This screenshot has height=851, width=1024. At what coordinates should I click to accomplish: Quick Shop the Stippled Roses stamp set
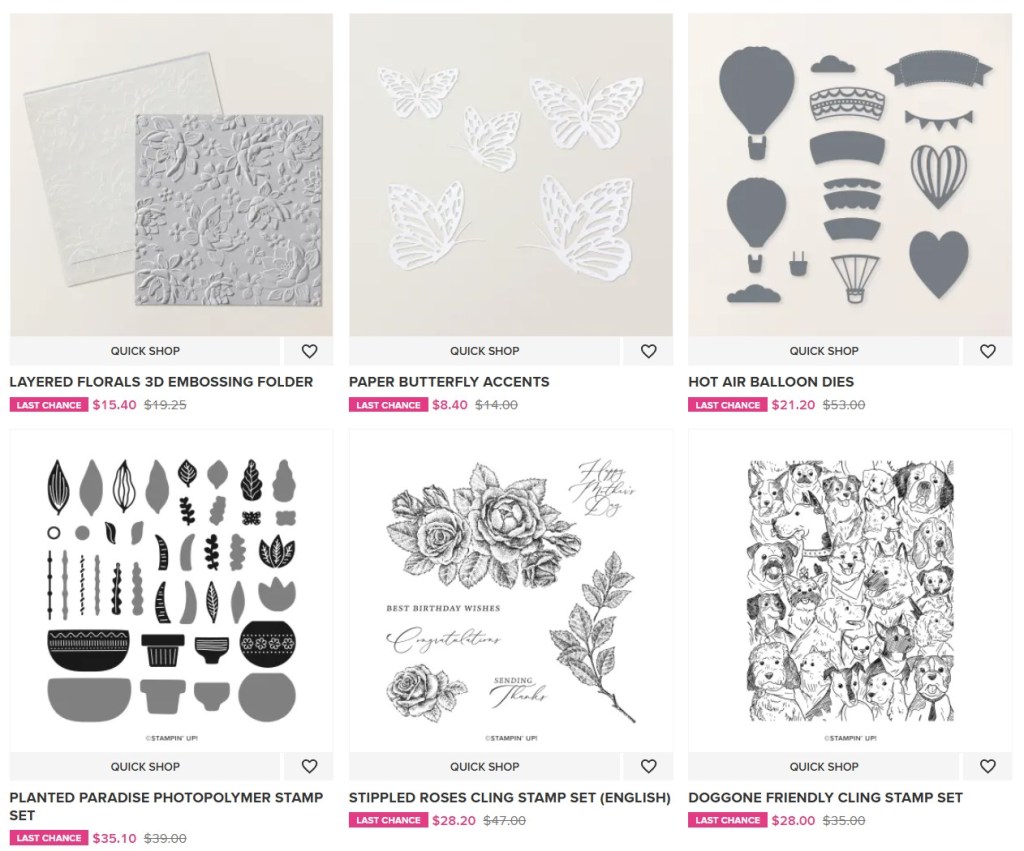484,767
